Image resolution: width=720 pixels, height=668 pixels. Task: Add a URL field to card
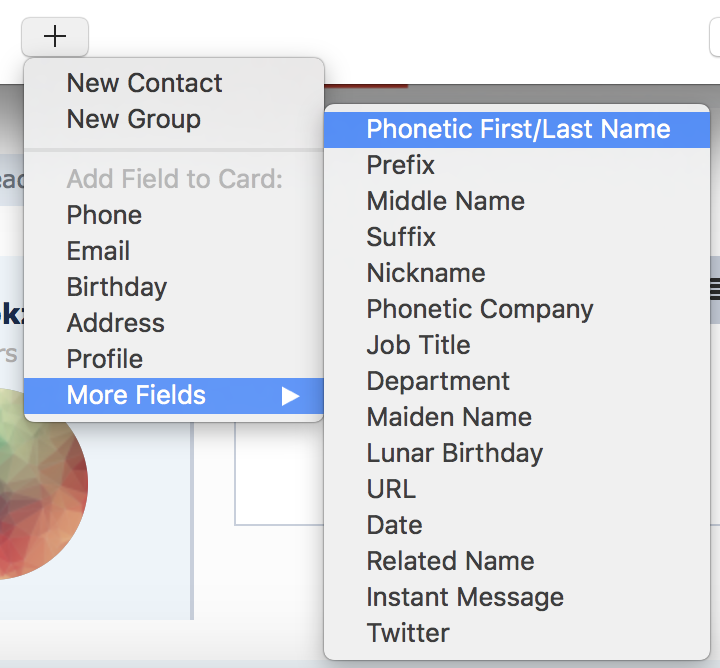click(390, 489)
